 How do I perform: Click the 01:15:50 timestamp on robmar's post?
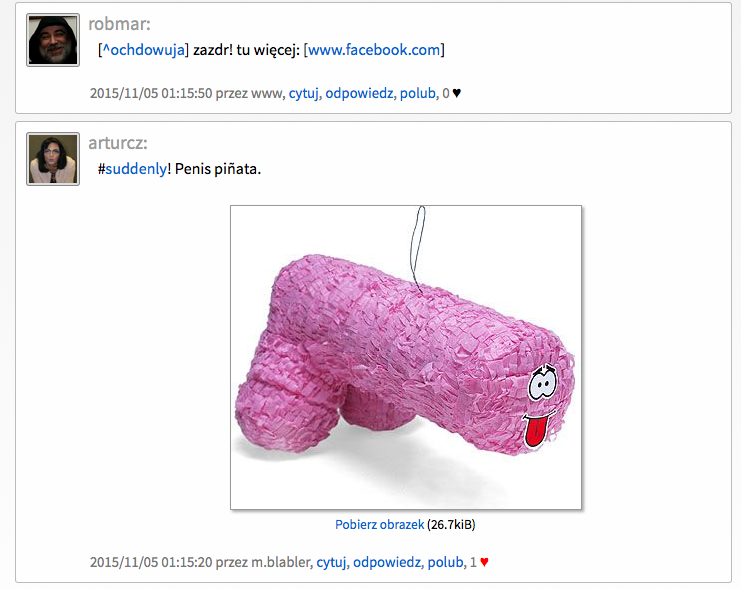[187, 93]
